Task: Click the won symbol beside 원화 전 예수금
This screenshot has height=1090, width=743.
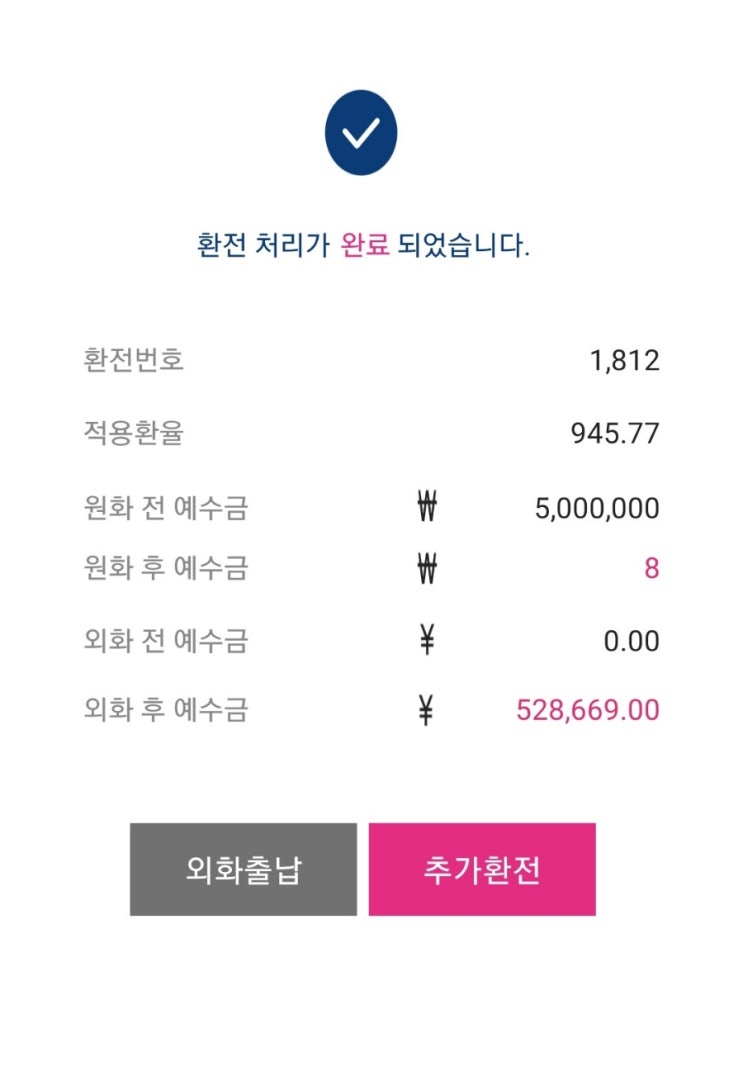Action: (427, 507)
